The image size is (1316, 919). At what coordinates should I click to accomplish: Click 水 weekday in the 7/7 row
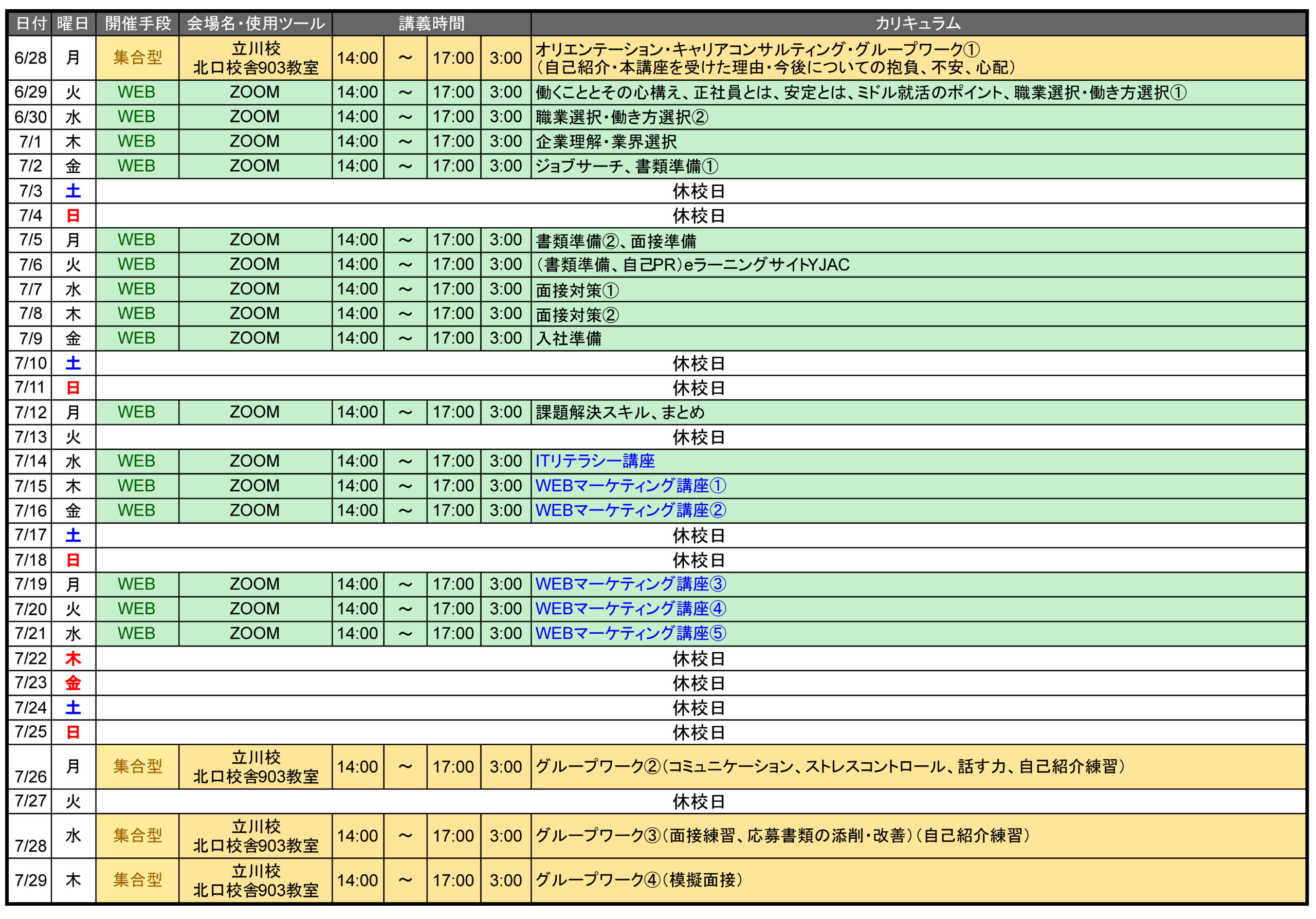pos(74,289)
